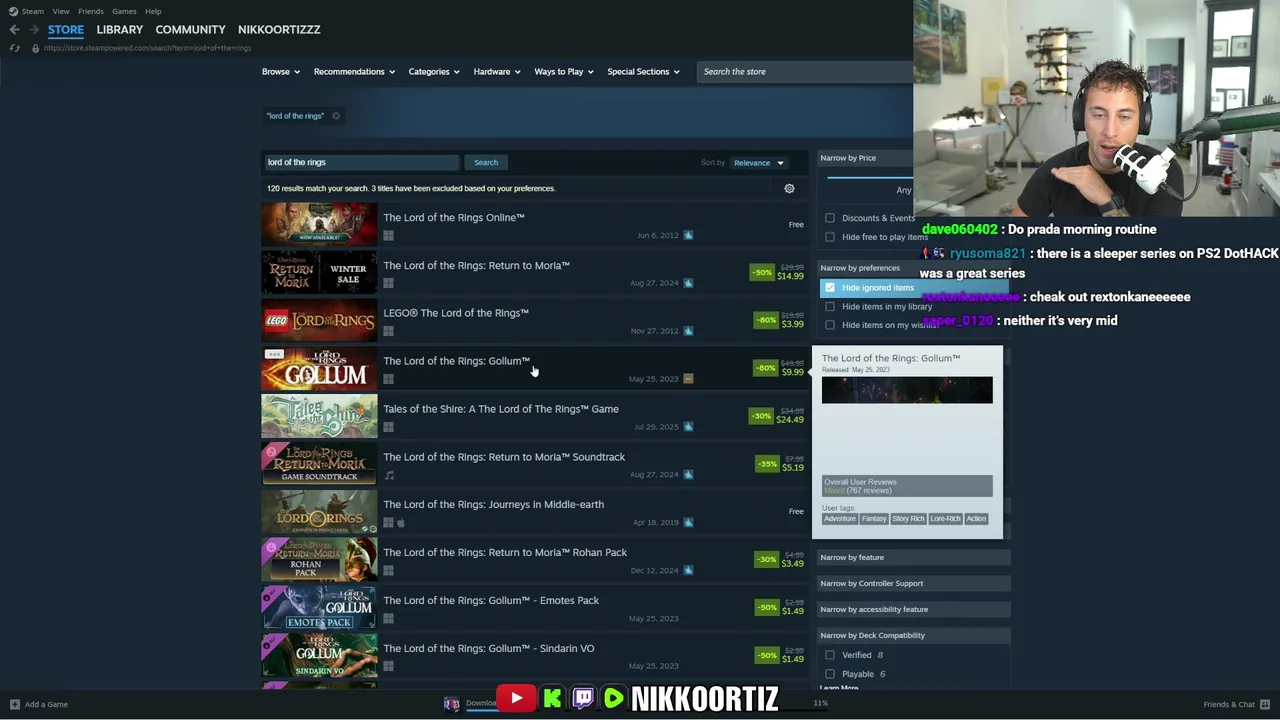This screenshot has height=720, width=1280.
Task: Click the music note icon under Return to Moria Soundtrack
Action: click(389, 475)
